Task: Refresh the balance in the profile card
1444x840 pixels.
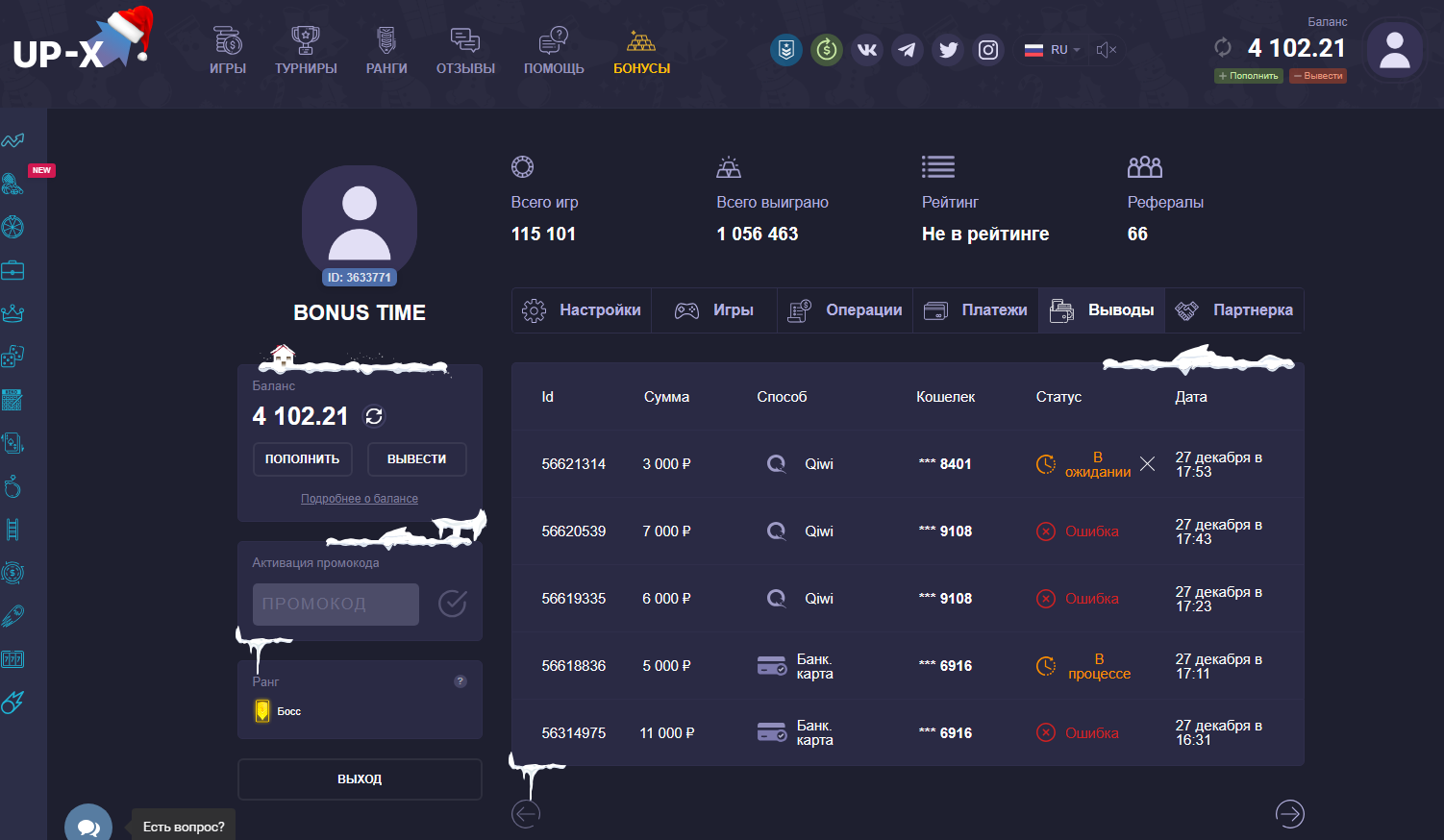Action: coord(374,416)
